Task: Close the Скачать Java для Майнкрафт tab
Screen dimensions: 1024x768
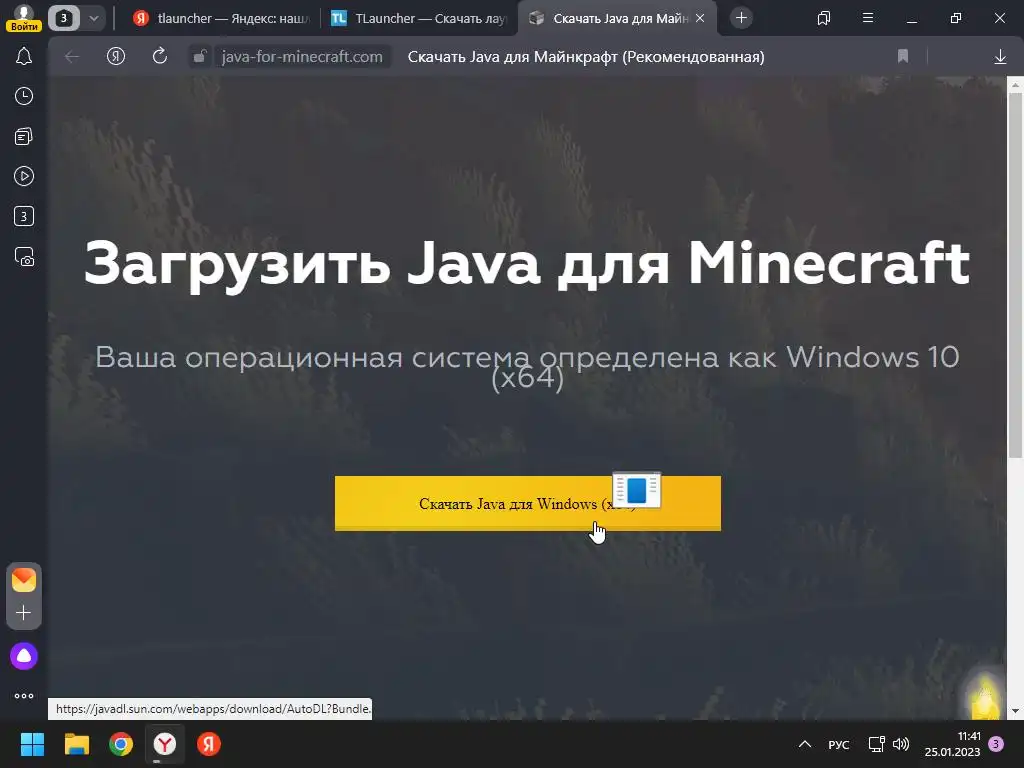Action: coord(700,18)
